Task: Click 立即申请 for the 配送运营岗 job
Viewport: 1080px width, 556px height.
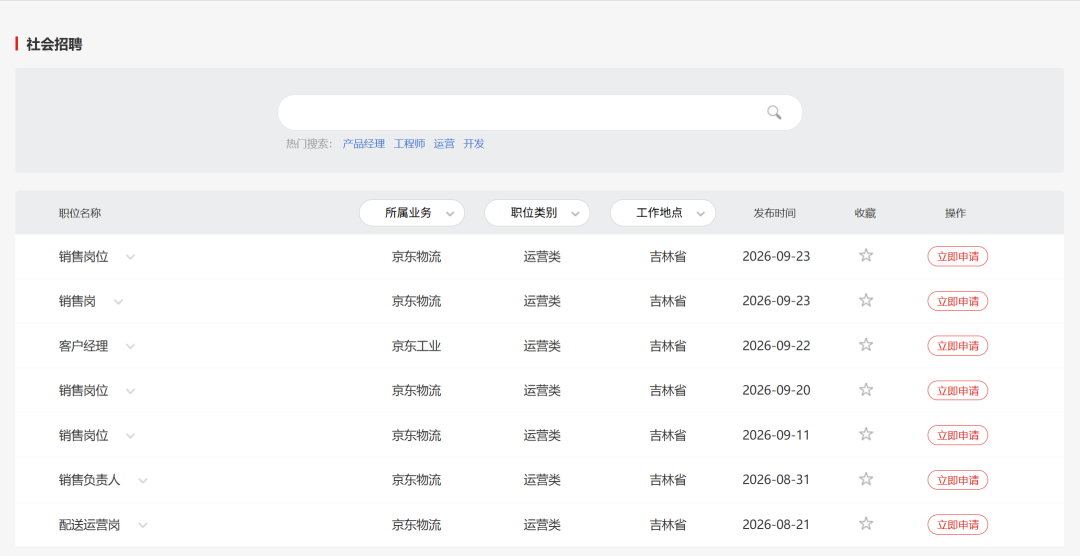Action: point(957,524)
